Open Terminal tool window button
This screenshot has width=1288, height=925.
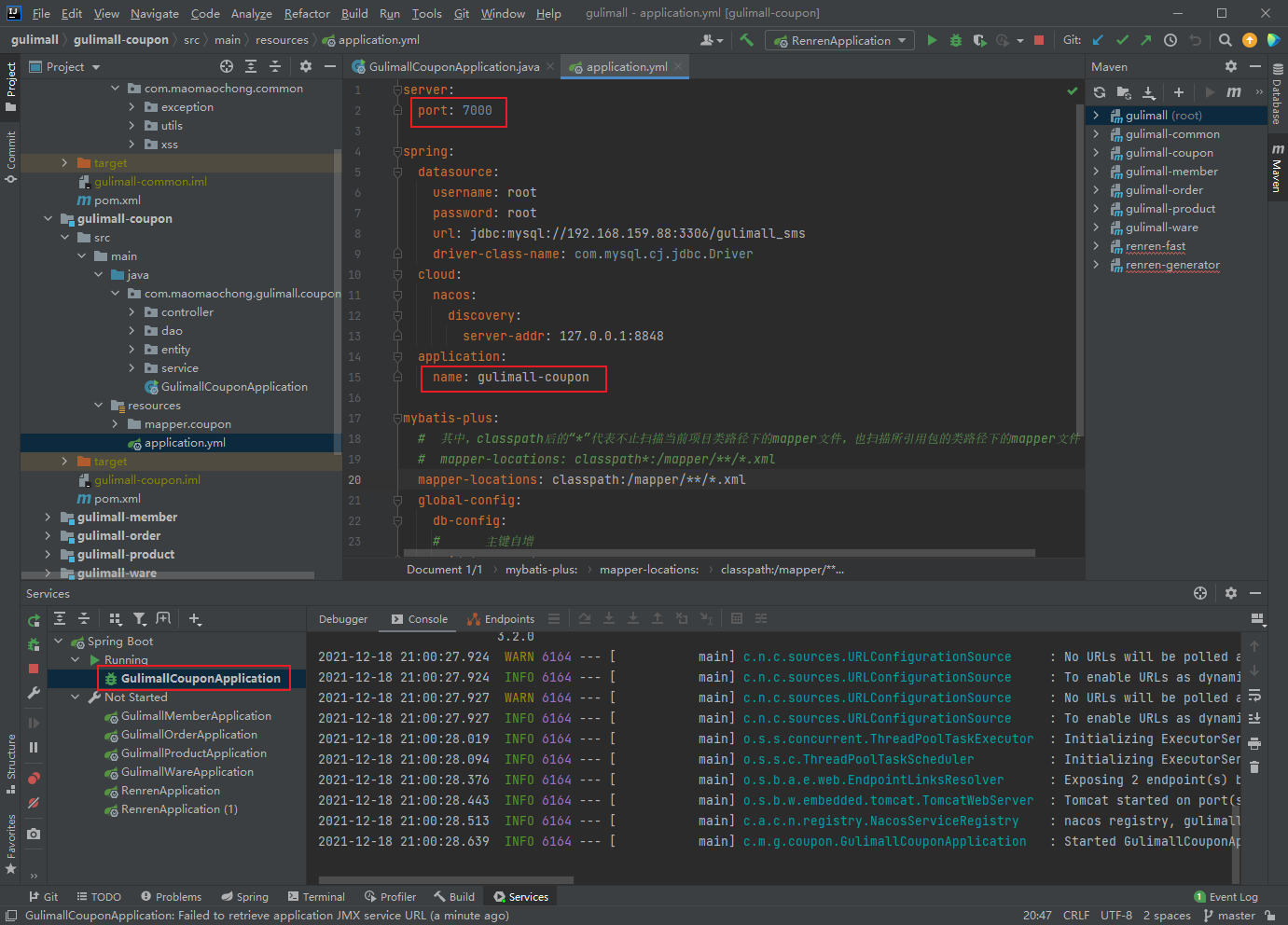tap(316, 897)
